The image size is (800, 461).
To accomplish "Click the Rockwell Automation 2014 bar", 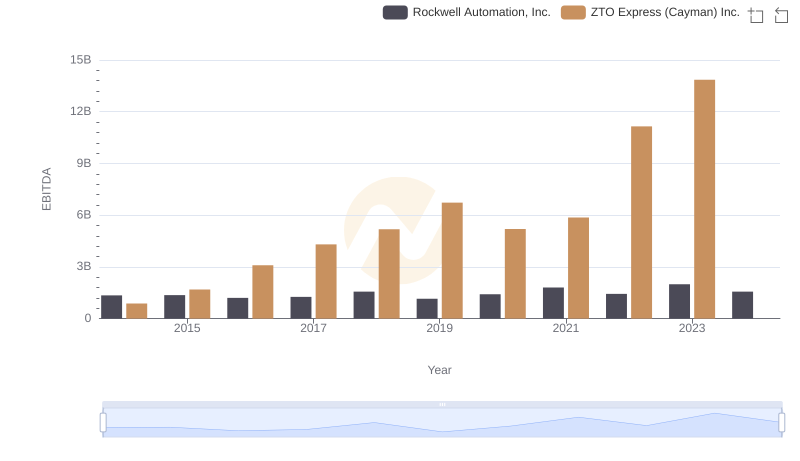I will [x=111, y=307].
